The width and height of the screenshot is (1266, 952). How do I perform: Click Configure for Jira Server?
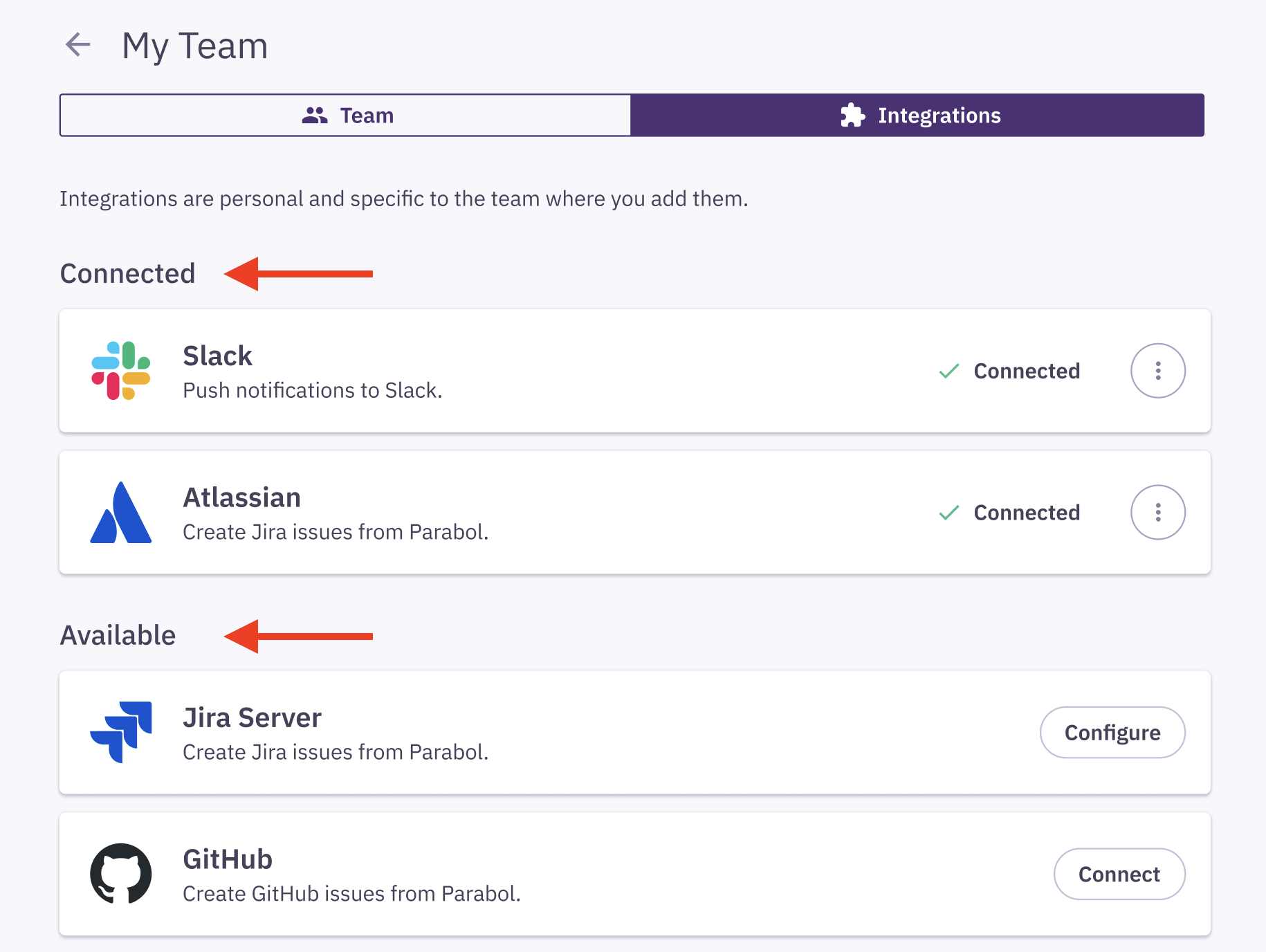click(1112, 732)
